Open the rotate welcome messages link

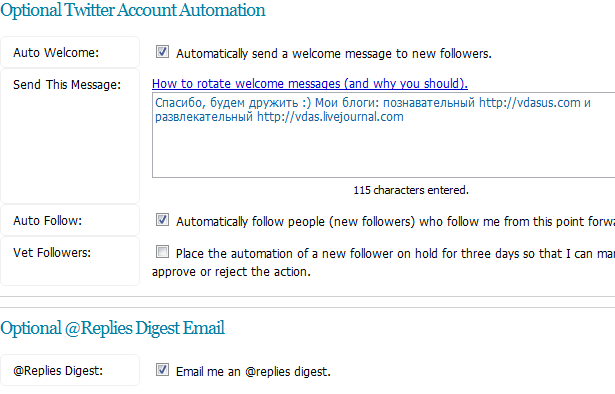click(310, 84)
